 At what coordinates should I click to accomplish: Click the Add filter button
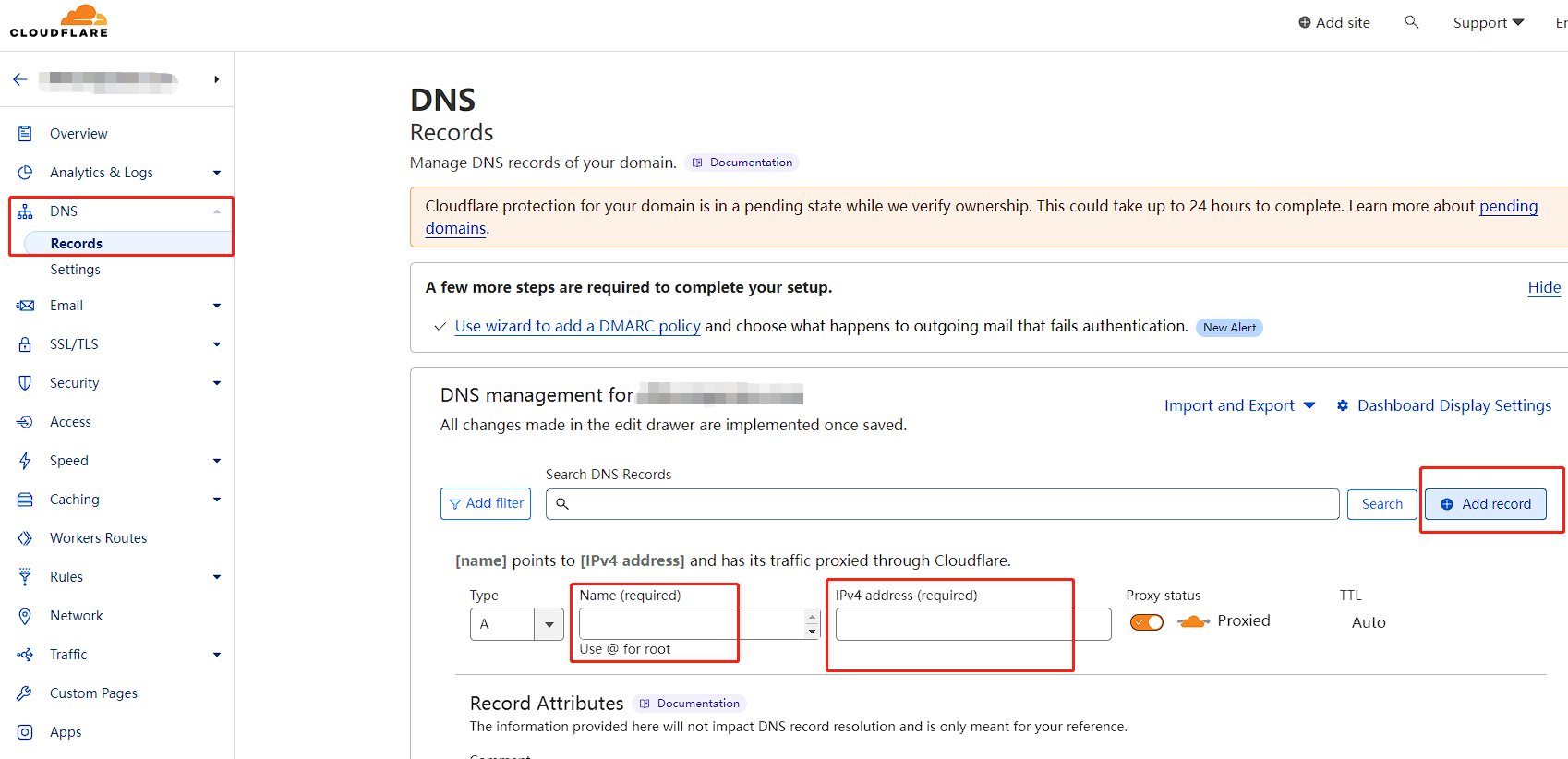pos(486,504)
